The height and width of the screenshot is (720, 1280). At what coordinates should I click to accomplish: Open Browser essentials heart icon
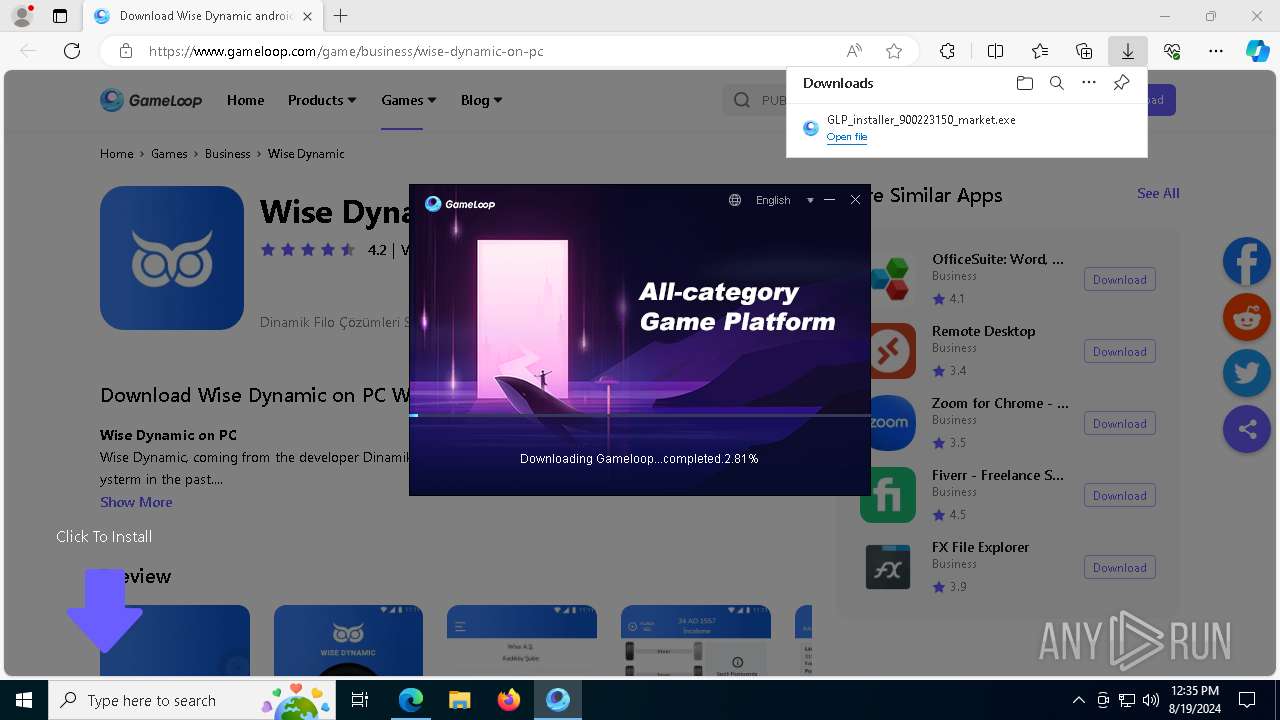click(1172, 51)
